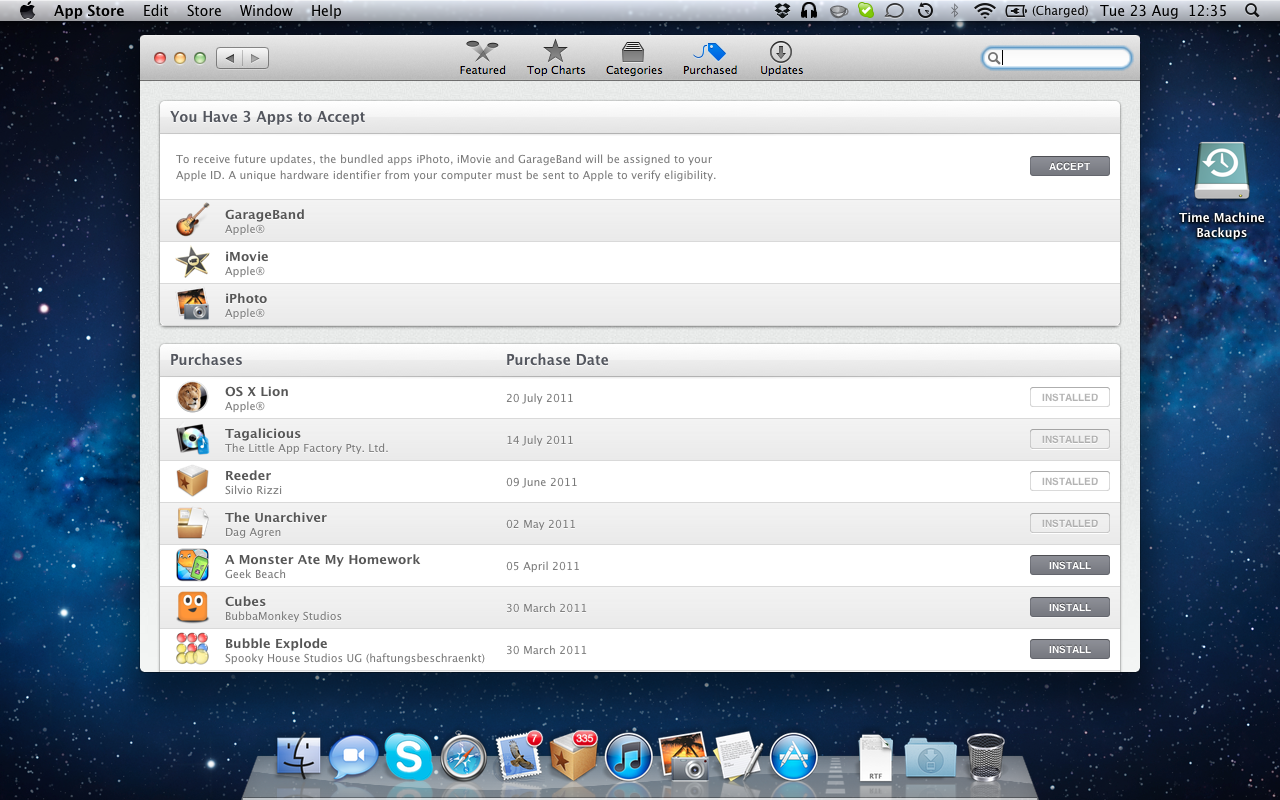Install A Monster Ate My Homework

(1069, 565)
